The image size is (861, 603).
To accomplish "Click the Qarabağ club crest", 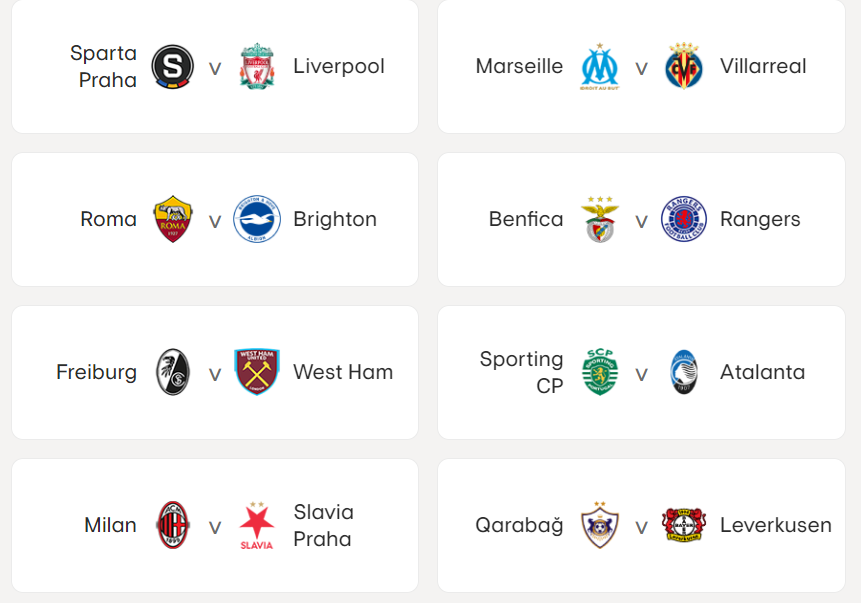I will pos(600,525).
